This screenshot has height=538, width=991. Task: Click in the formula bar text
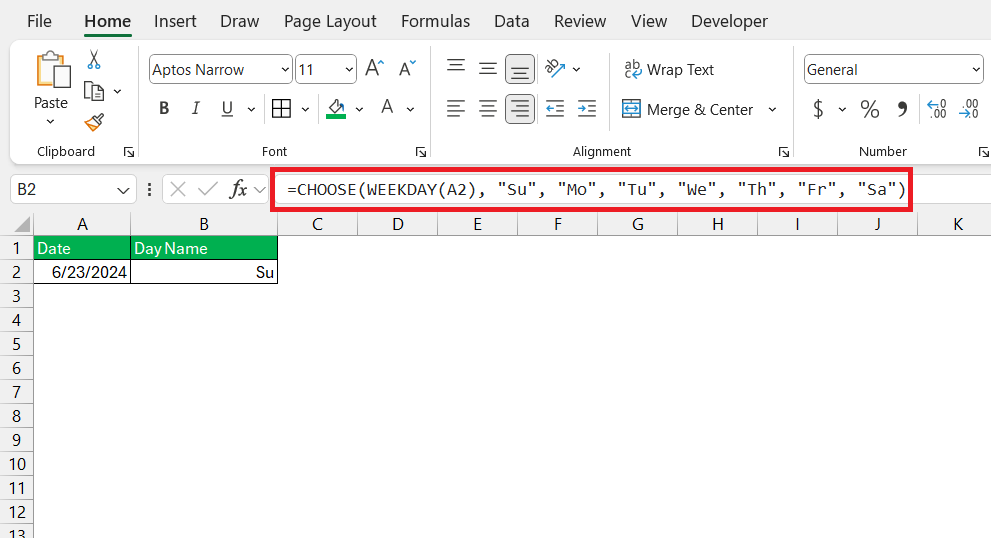click(x=596, y=190)
